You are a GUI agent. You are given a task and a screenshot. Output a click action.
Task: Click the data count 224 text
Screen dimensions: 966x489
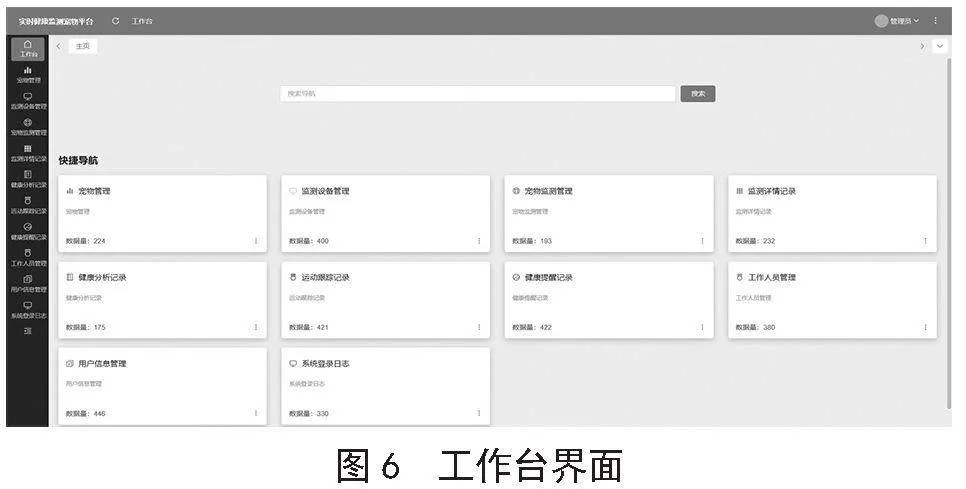(x=99, y=241)
